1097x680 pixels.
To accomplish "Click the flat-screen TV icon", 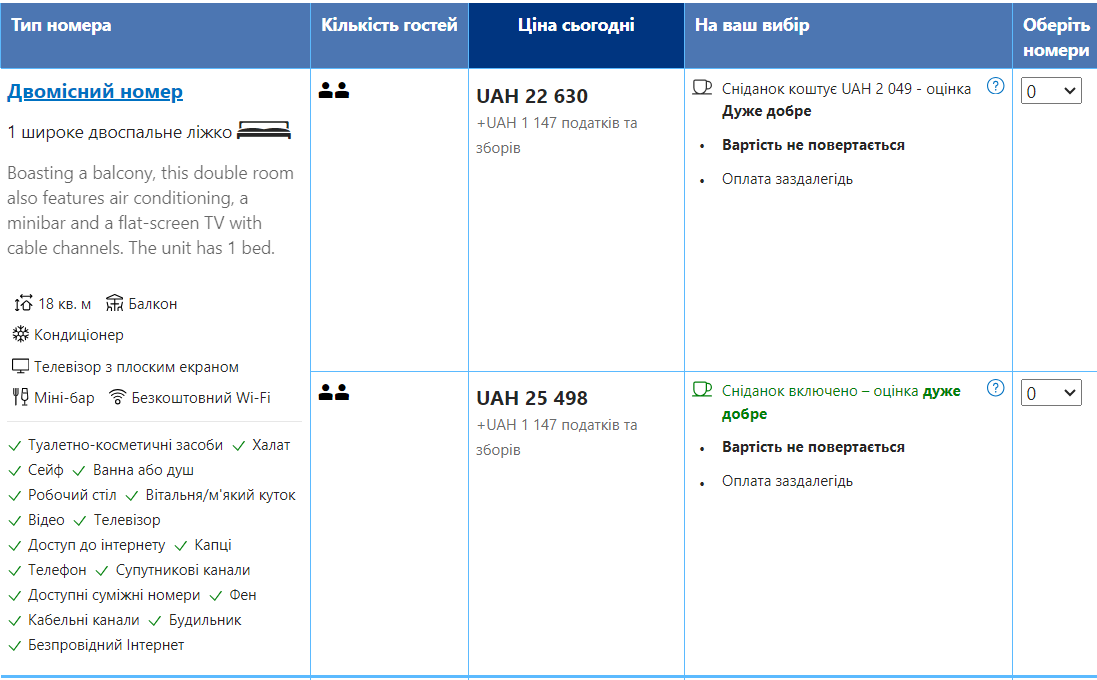I will pos(20,366).
